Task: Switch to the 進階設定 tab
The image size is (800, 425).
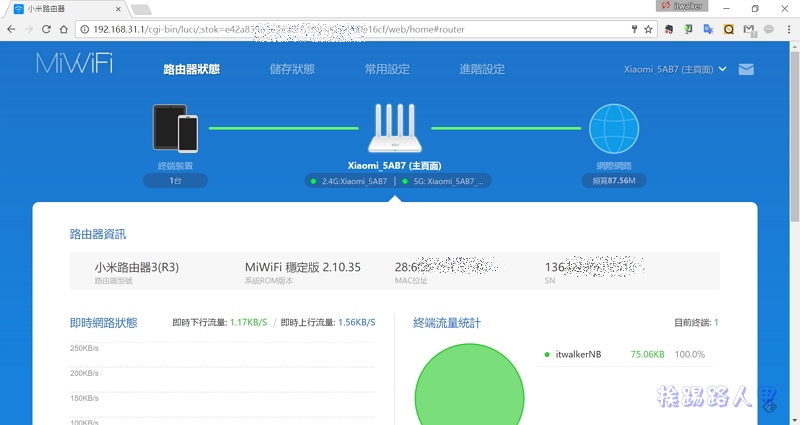Action: tap(482, 69)
